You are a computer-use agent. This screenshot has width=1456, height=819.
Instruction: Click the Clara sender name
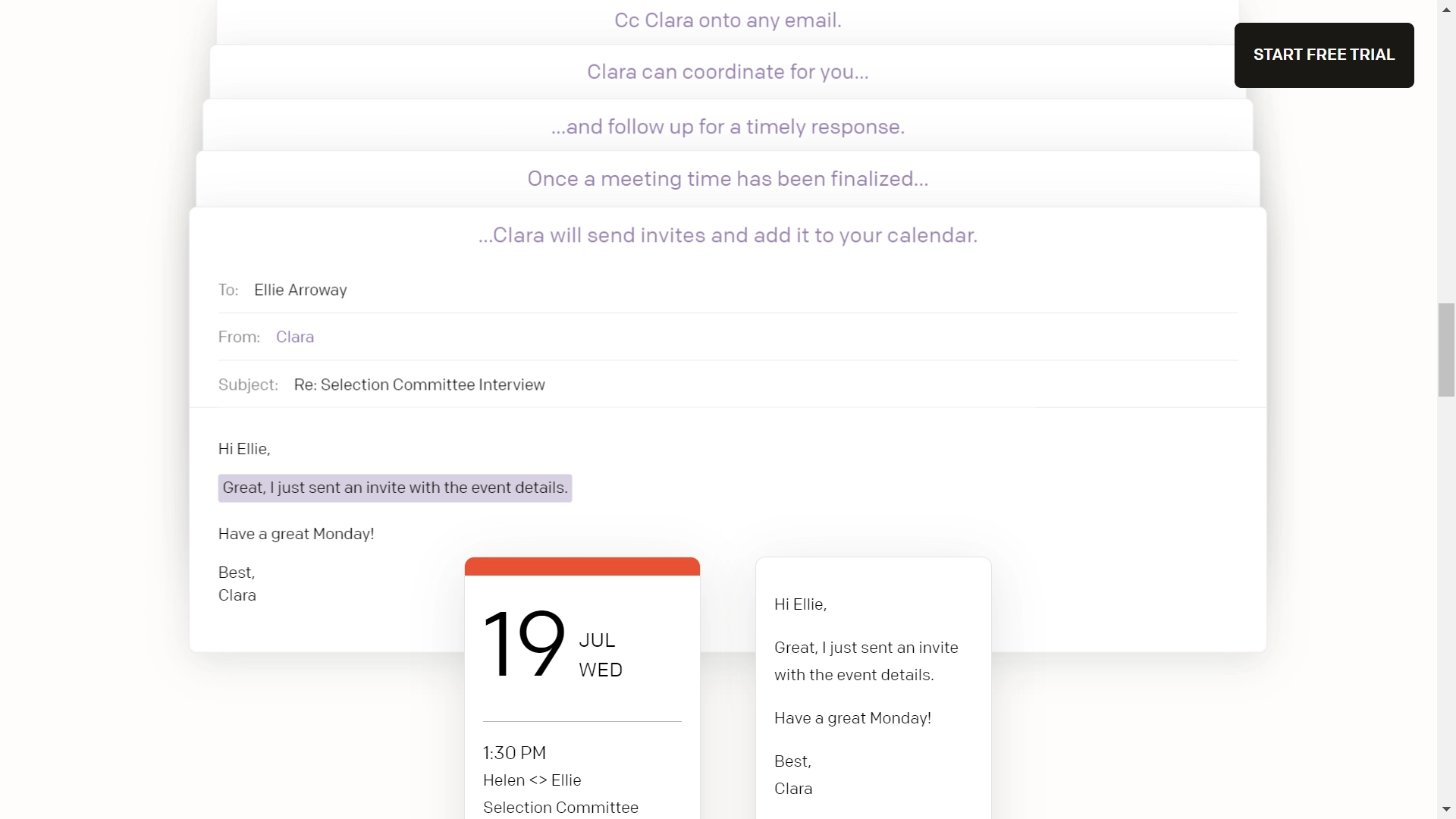[x=294, y=337]
